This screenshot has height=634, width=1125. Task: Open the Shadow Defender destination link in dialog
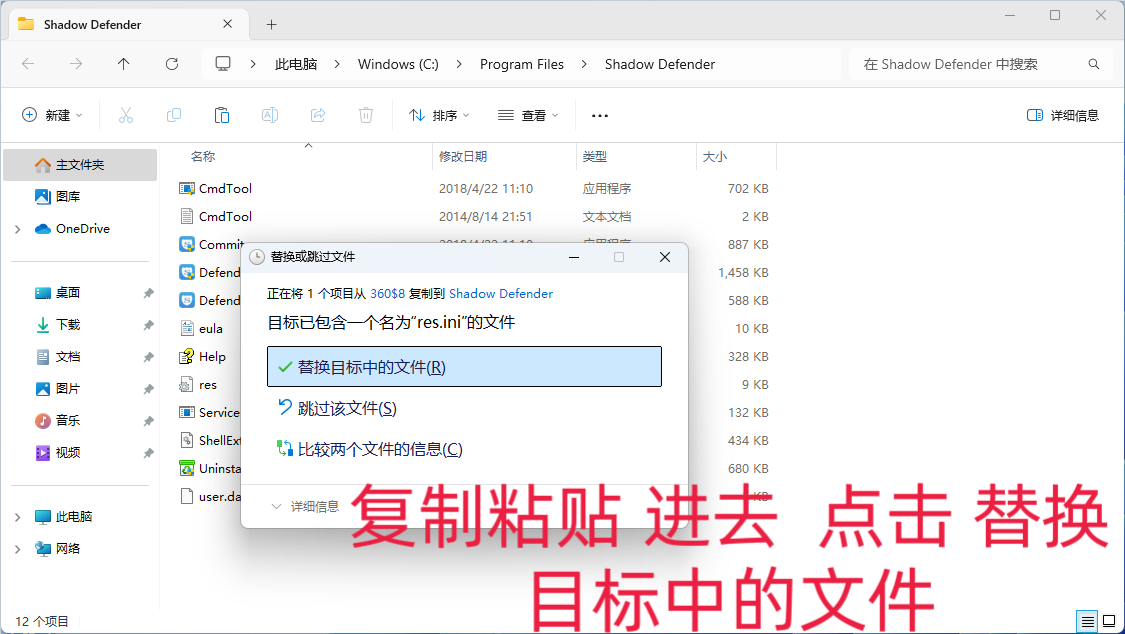pyautogui.click(x=501, y=293)
